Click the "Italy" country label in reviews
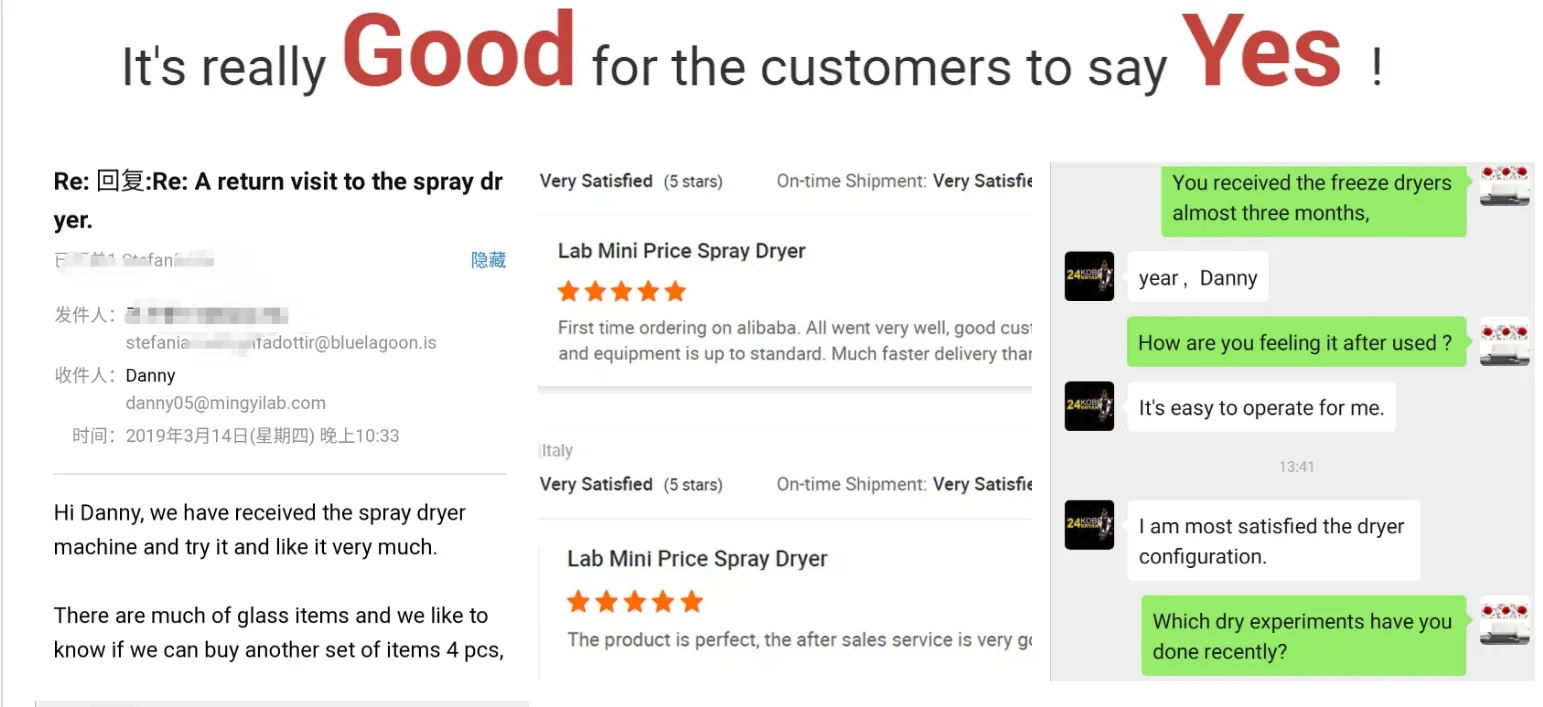 [557, 451]
